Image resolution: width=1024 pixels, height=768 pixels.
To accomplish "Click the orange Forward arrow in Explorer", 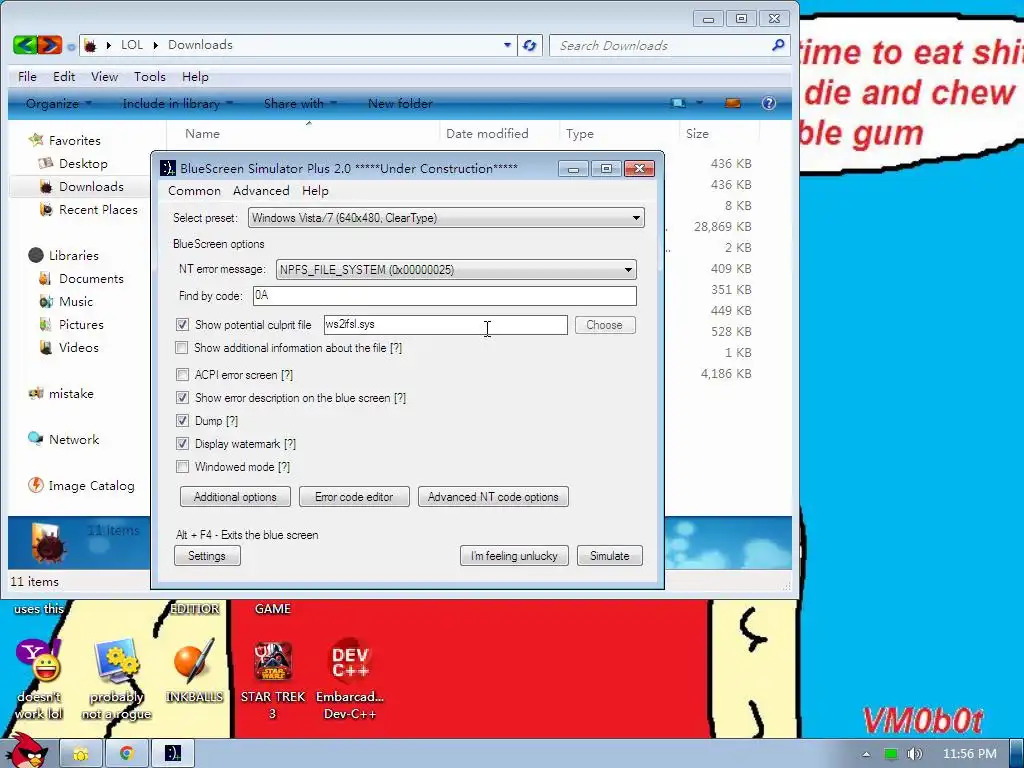I will pyautogui.click(x=50, y=45).
